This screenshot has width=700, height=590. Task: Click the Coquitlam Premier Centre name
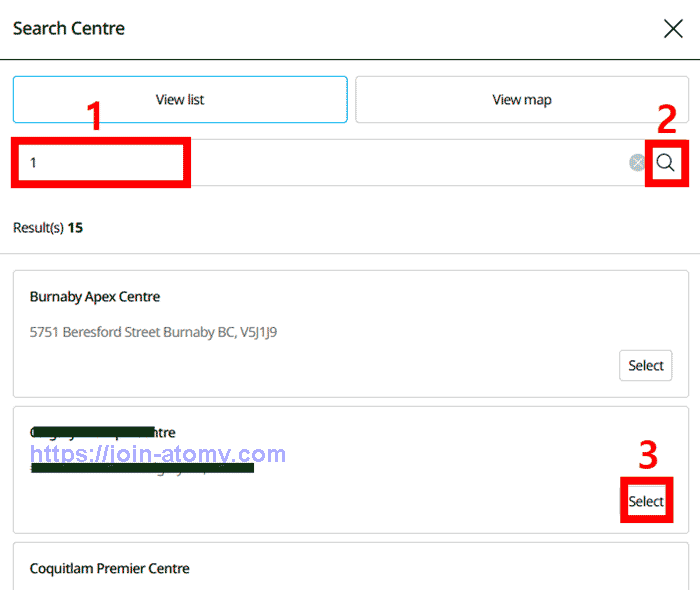pyautogui.click(x=110, y=569)
